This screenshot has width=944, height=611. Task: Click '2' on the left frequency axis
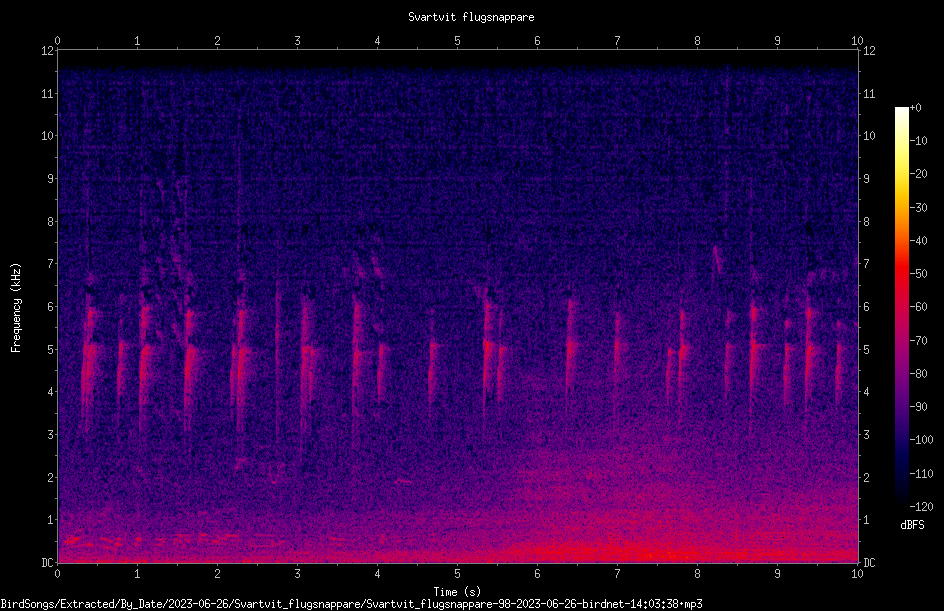(50, 477)
